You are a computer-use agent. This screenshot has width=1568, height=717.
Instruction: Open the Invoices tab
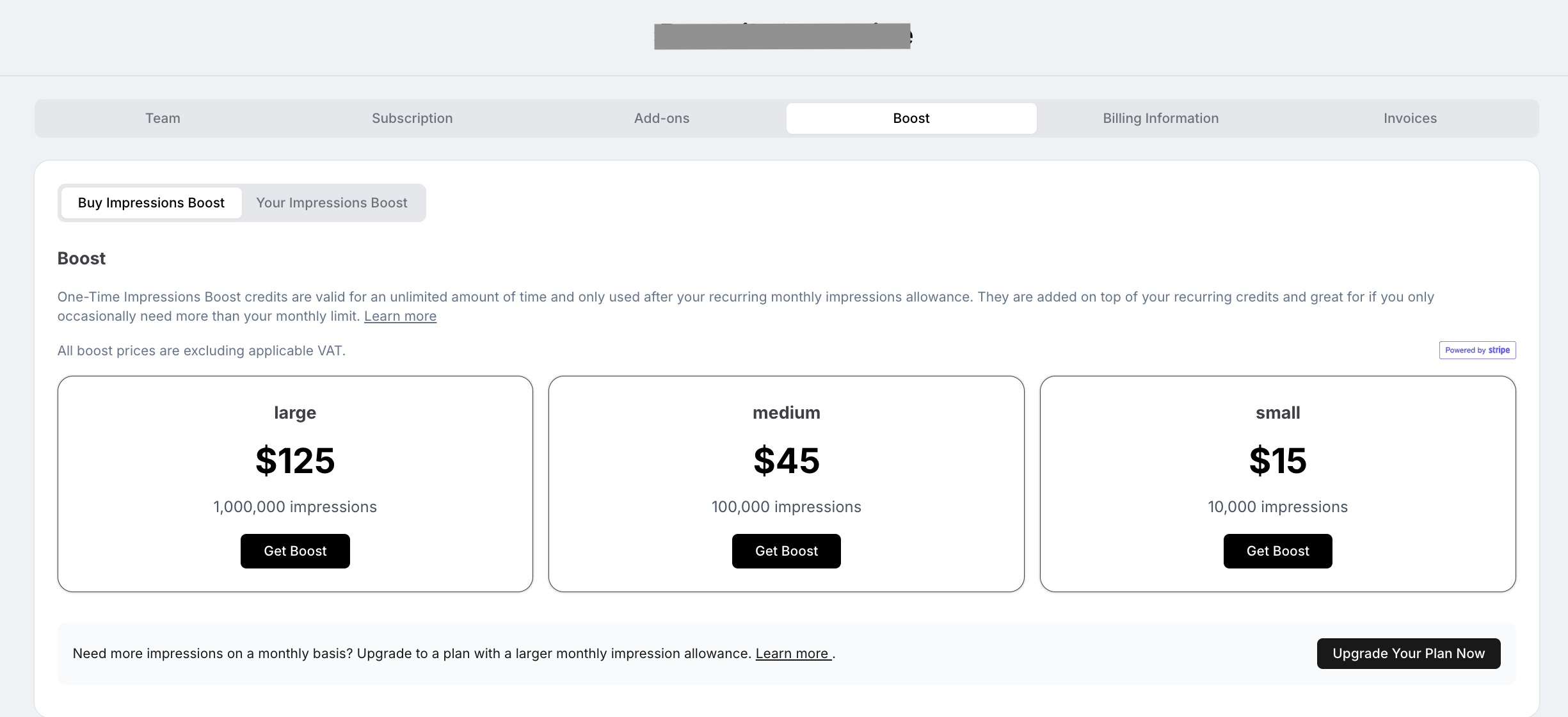1410,118
